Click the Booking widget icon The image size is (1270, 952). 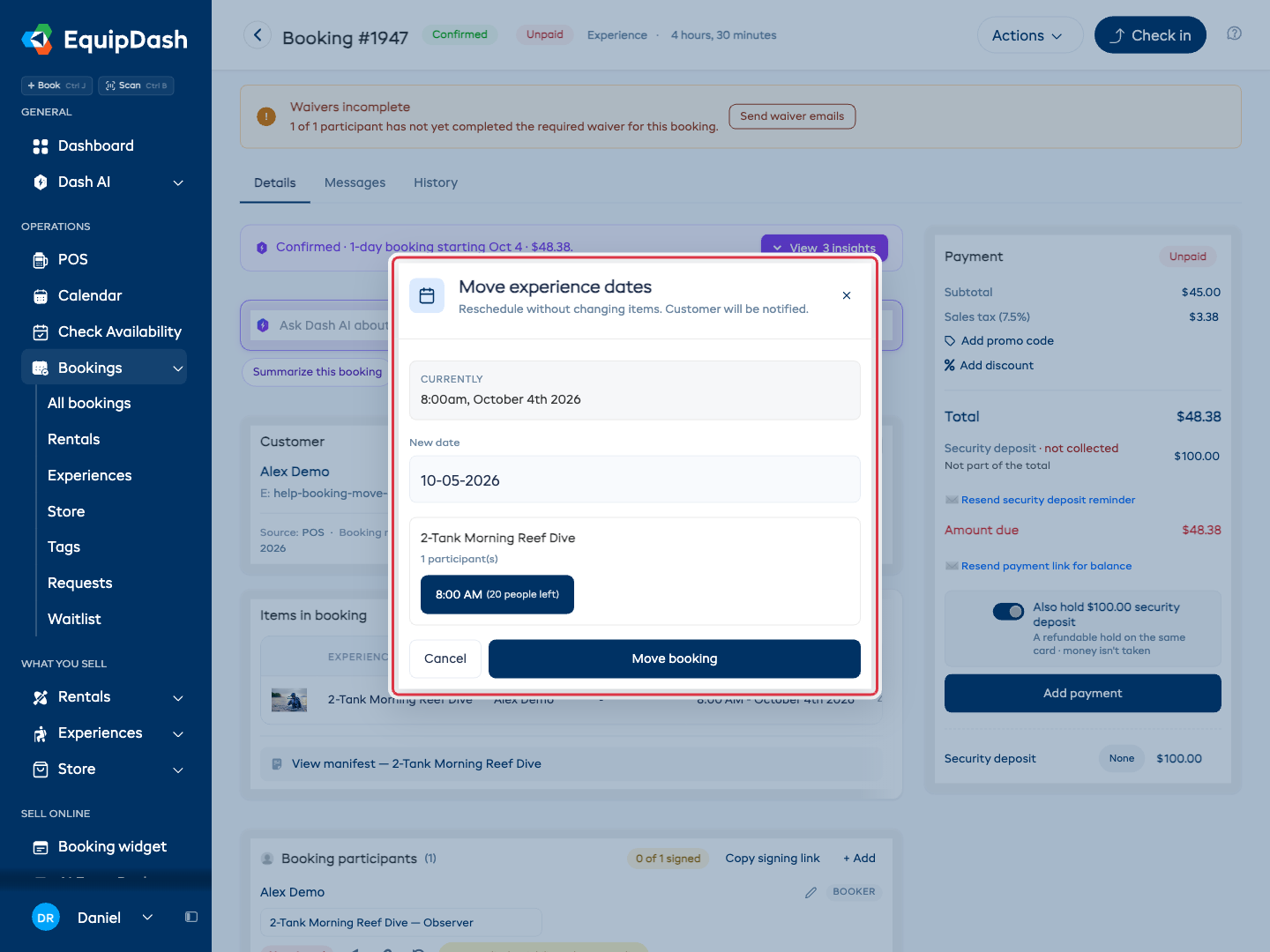tap(41, 847)
